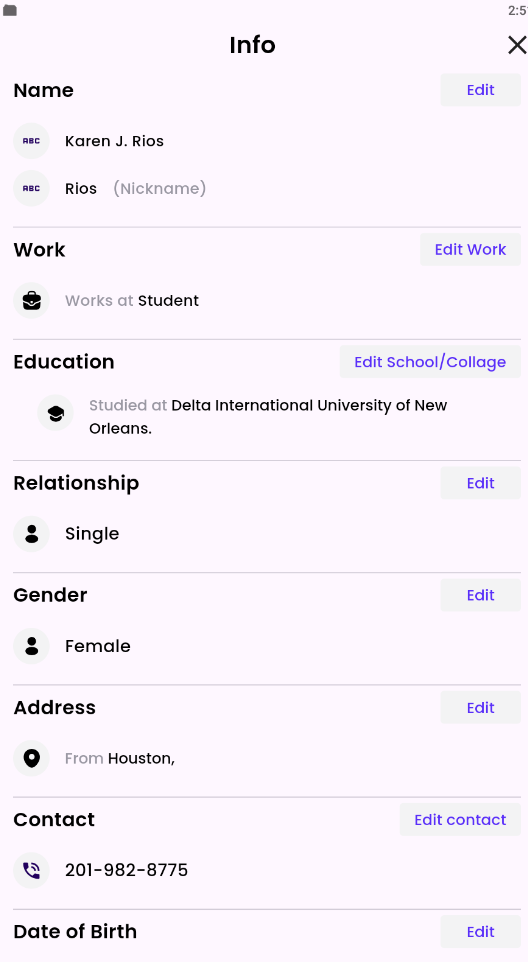Select phone number 201-982-8775

click(x=126, y=870)
